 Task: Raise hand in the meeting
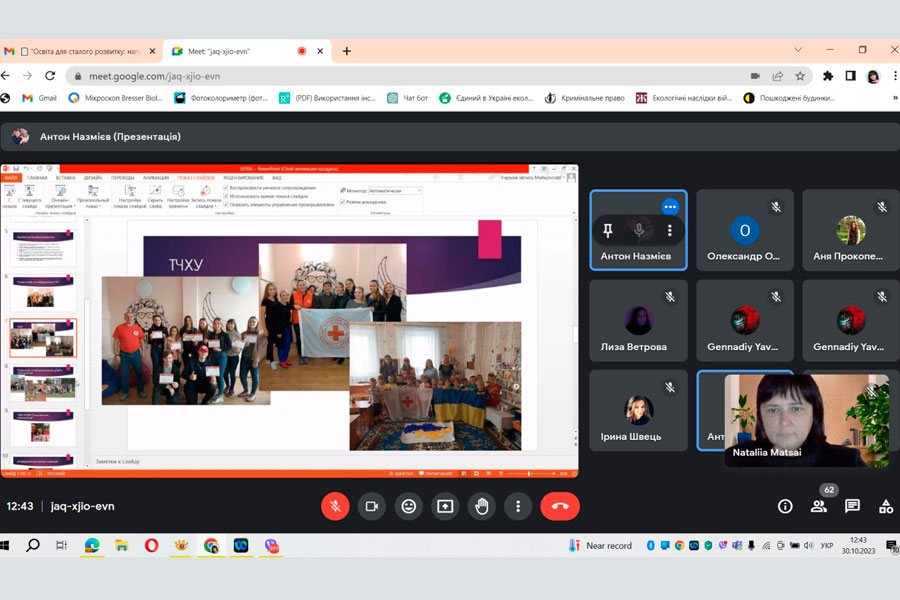[482, 506]
